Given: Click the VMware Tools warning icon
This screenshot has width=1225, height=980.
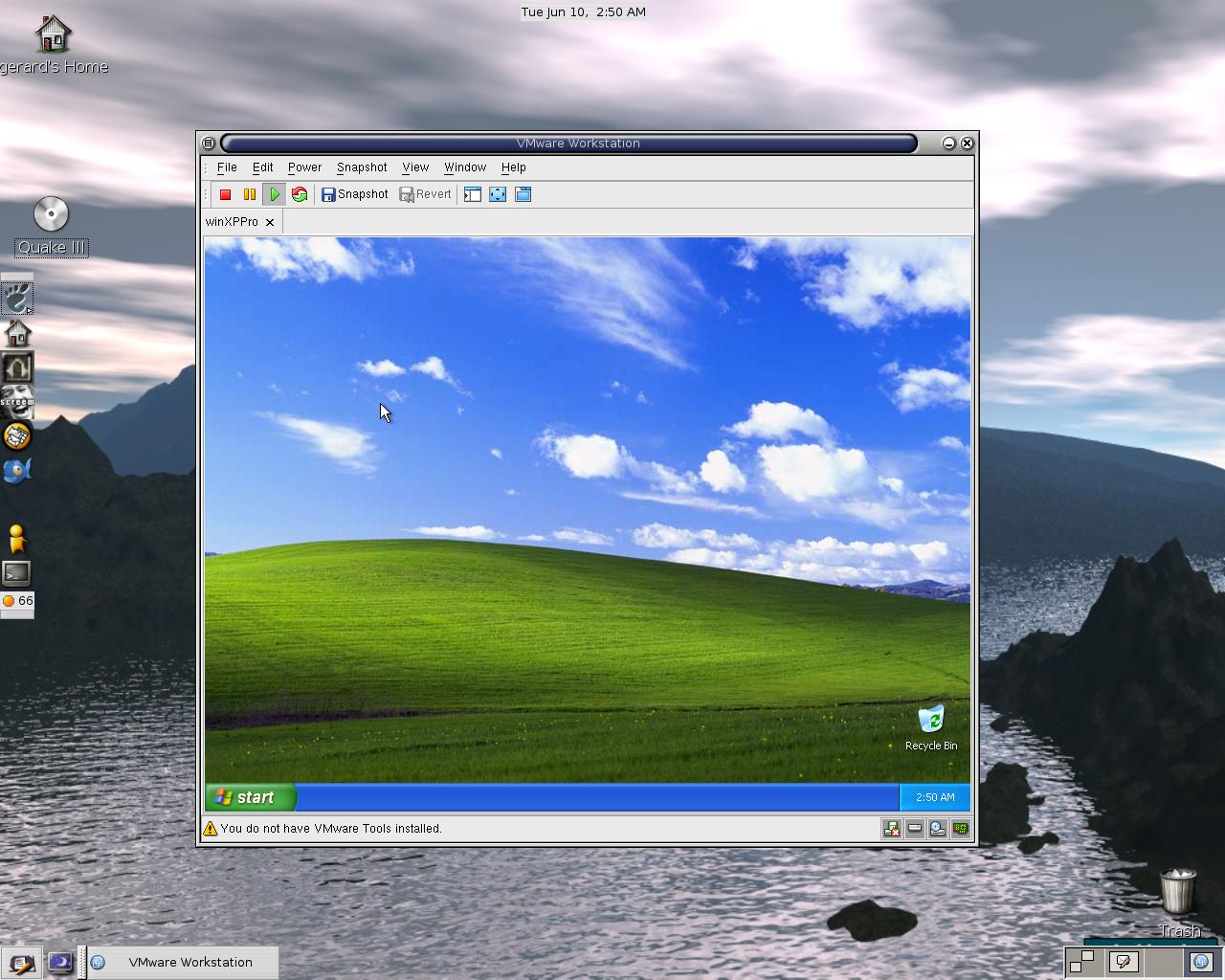Looking at the screenshot, I should coord(210,829).
